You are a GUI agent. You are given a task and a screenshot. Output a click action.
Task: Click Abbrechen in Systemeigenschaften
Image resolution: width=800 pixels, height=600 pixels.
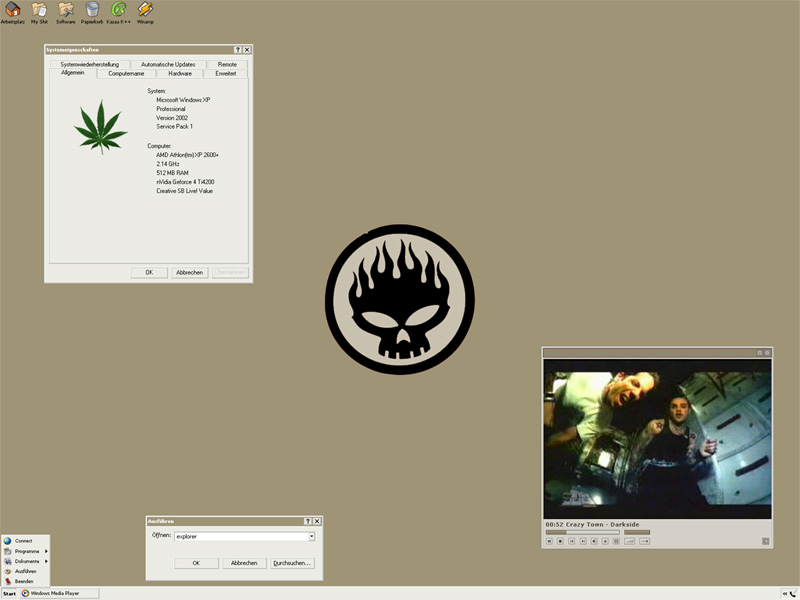(x=189, y=272)
